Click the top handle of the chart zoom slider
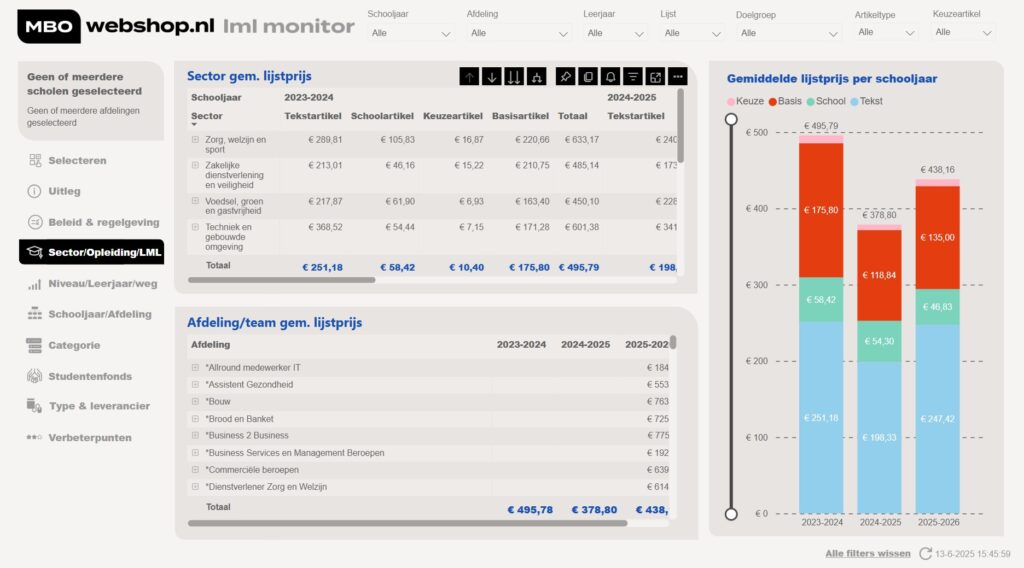1024x568 pixels. (x=731, y=119)
